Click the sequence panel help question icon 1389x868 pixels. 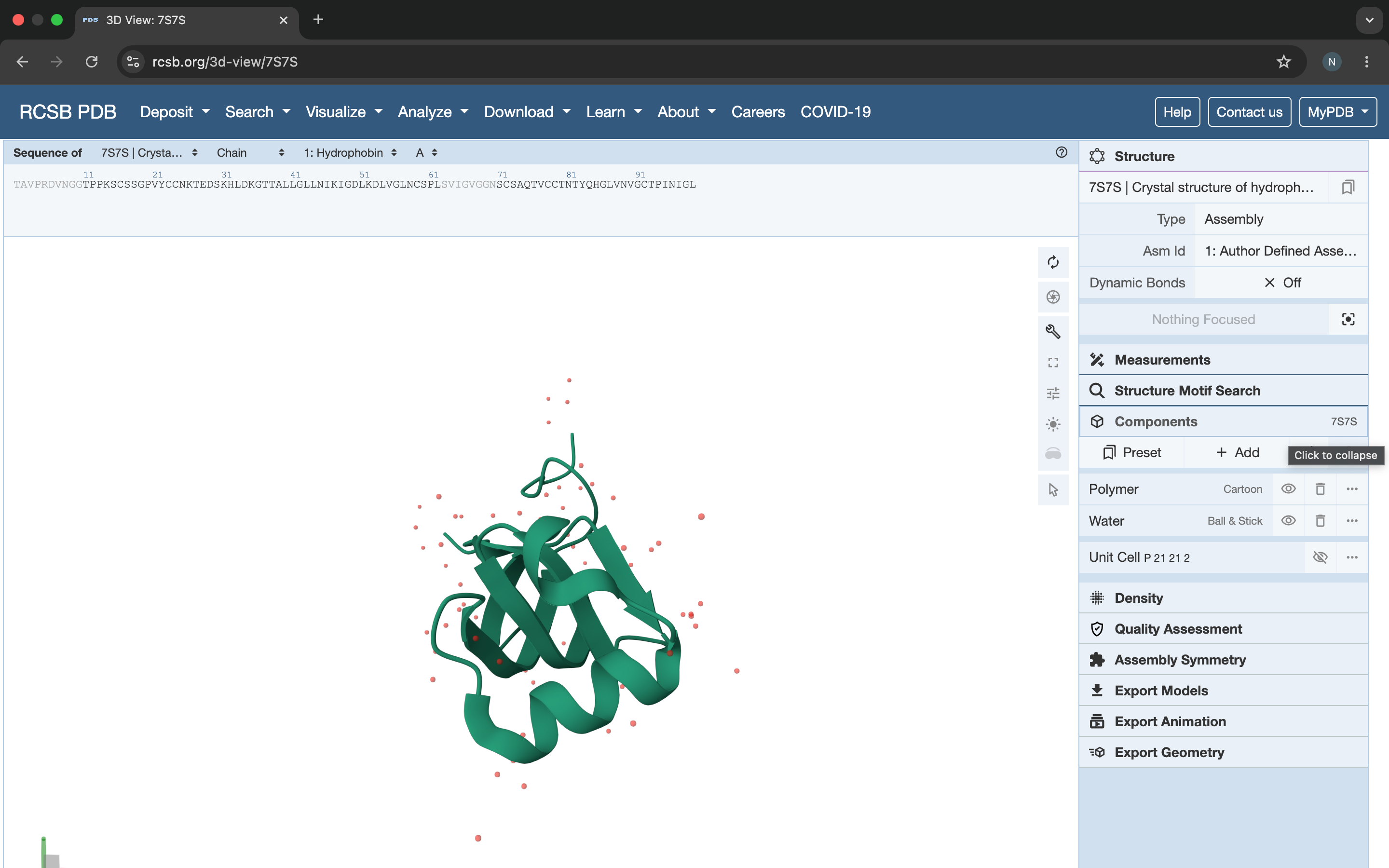click(1061, 152)
